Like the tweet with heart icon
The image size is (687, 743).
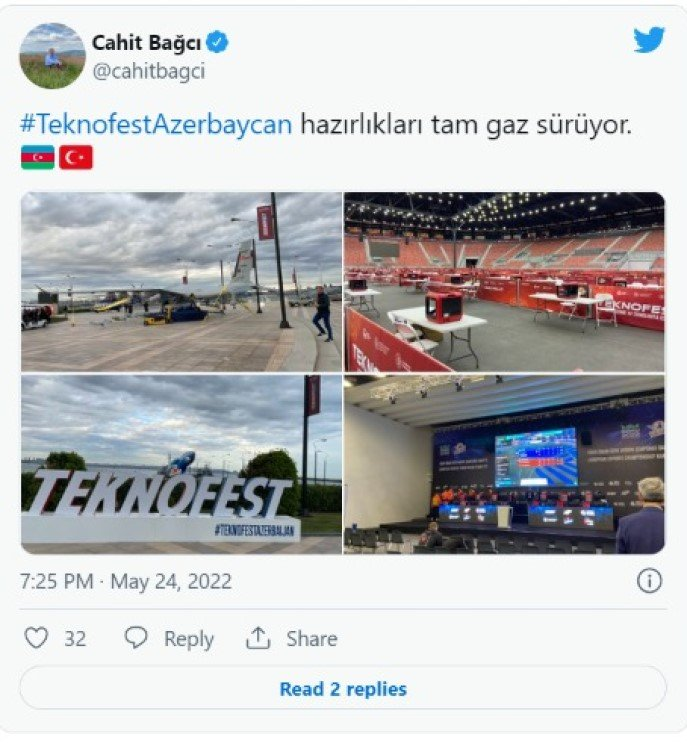click(36, 638)
